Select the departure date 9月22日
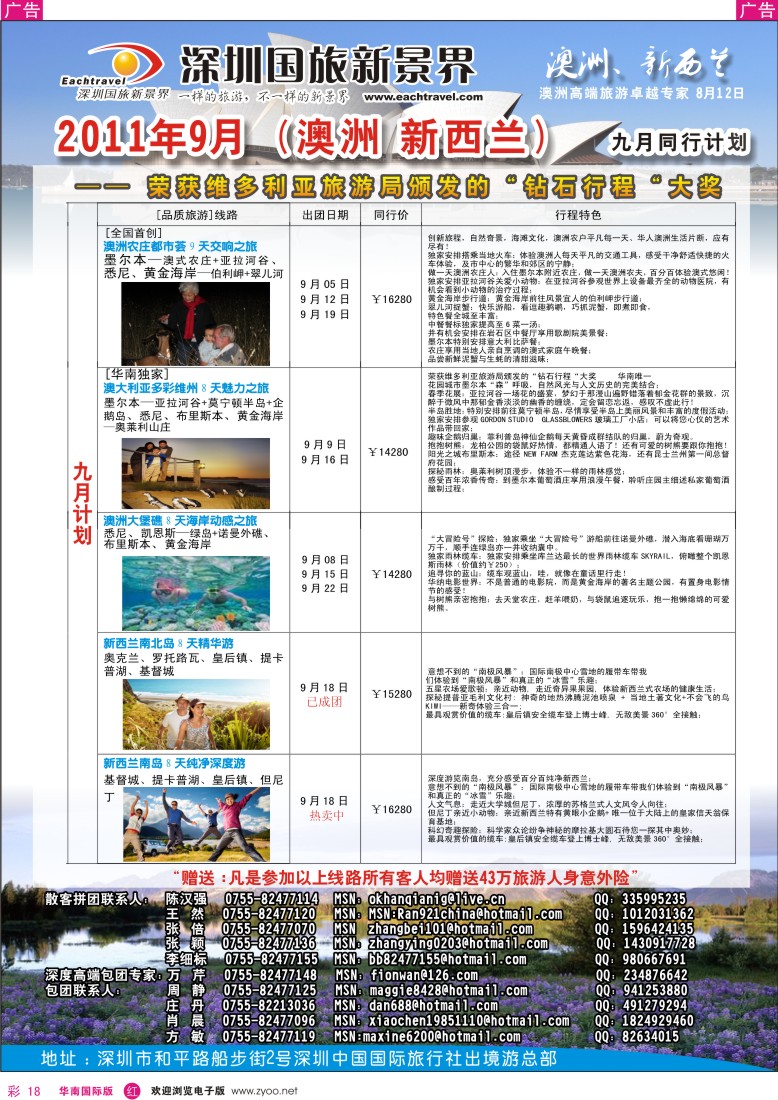The image size is (778, 1100). (x=324, y=589)
